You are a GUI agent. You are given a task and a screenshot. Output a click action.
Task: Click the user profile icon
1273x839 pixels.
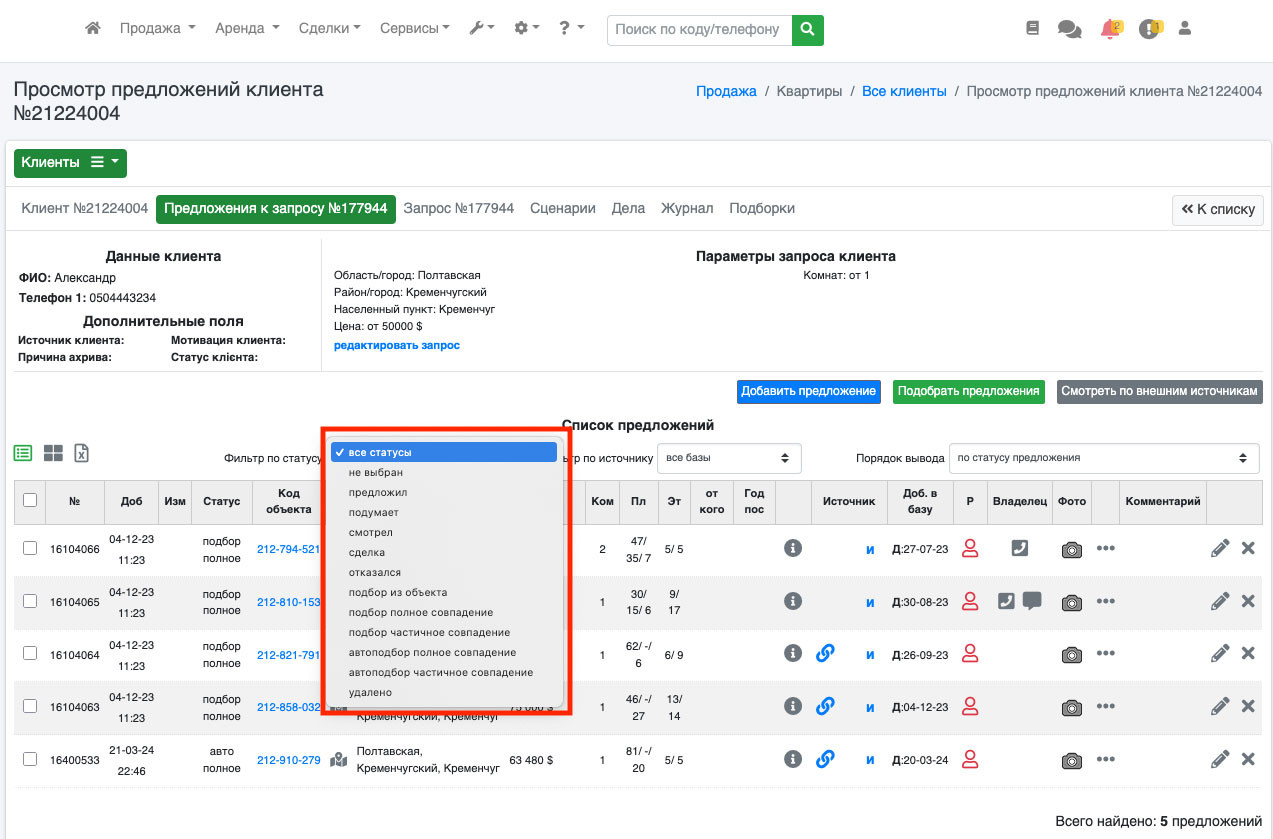[1185, 29]
